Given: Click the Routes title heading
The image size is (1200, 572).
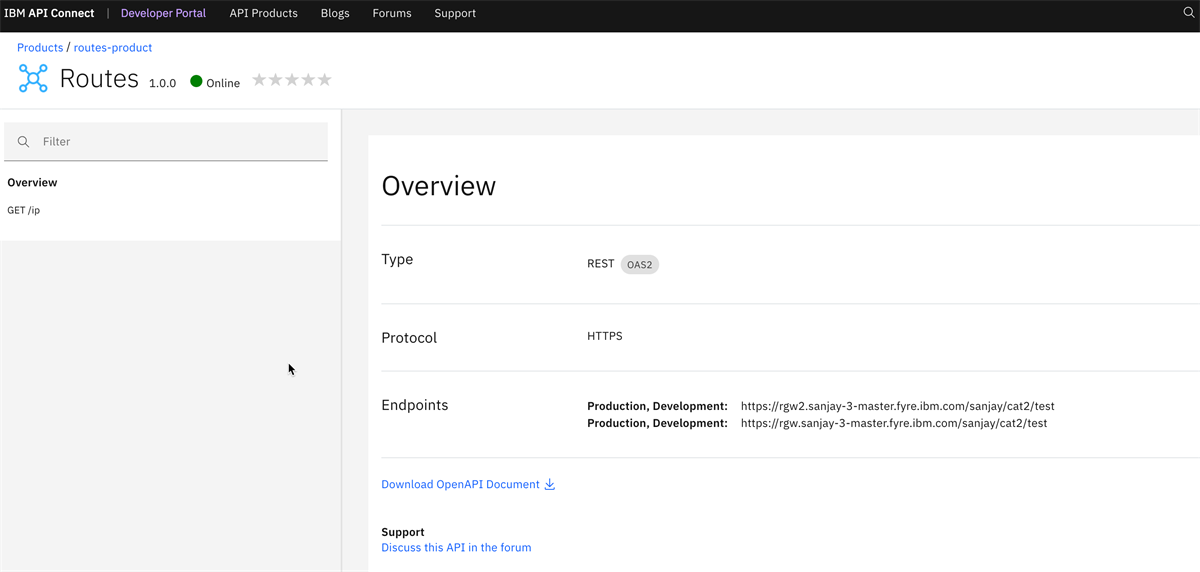Looking at the screenshot, I should [x=99, y=79].
